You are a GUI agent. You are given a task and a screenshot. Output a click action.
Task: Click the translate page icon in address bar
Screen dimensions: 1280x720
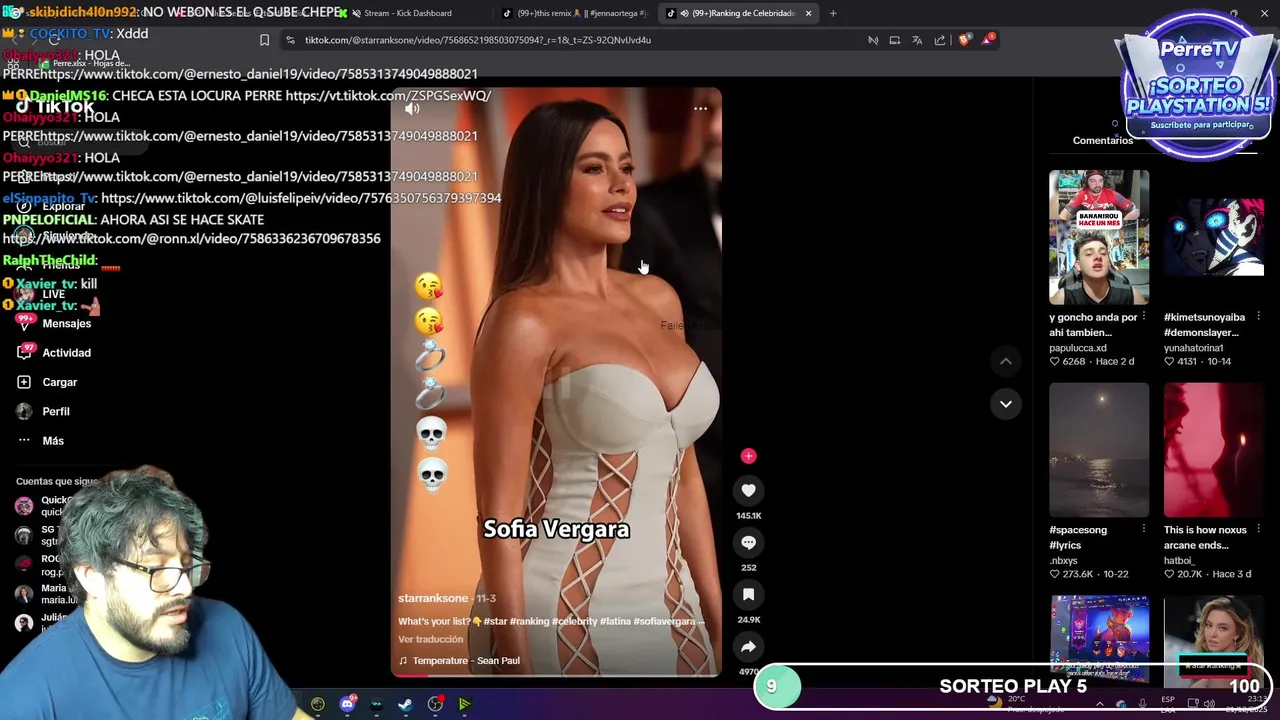917,40
